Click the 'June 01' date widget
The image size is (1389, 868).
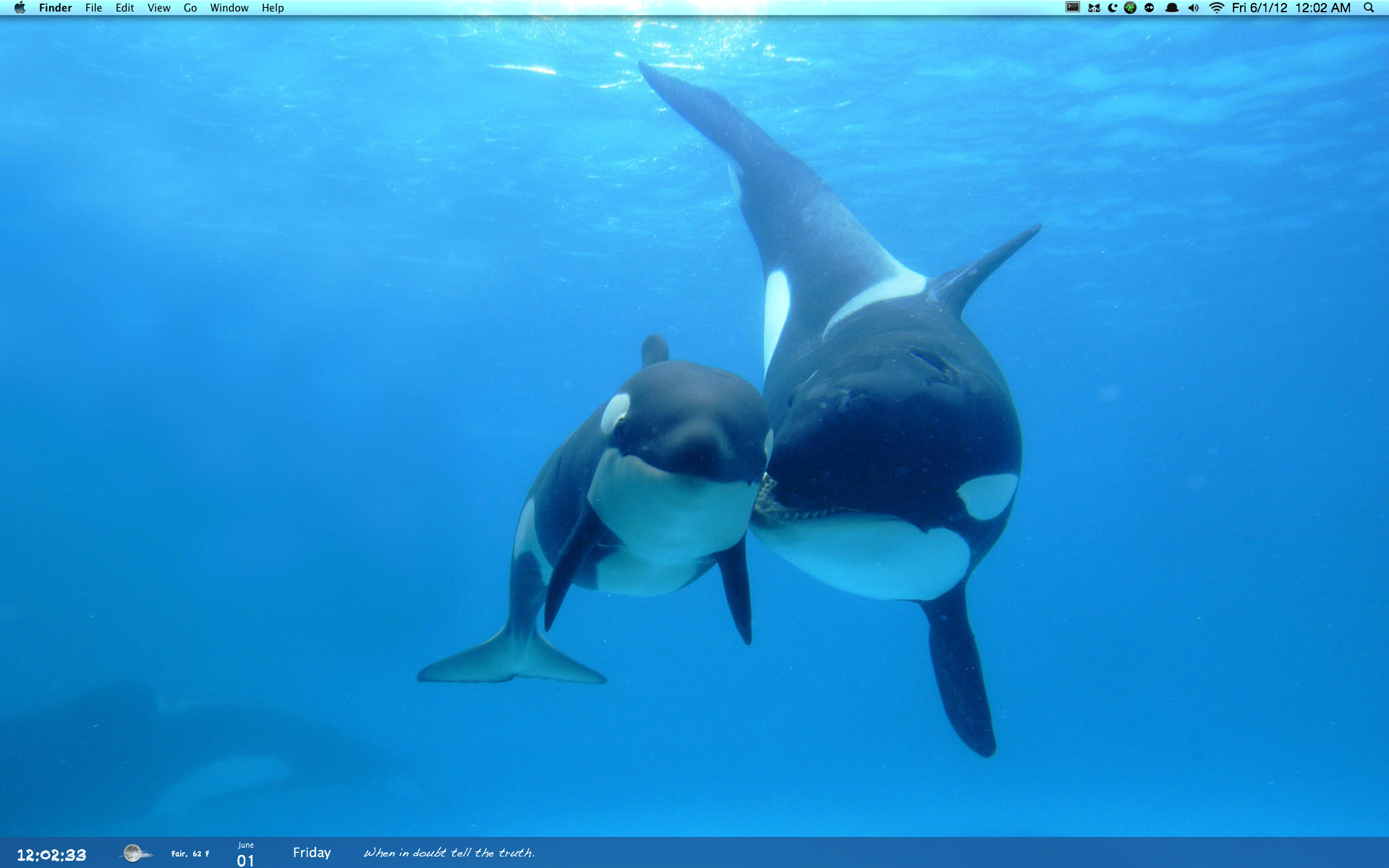coord(246,854)
